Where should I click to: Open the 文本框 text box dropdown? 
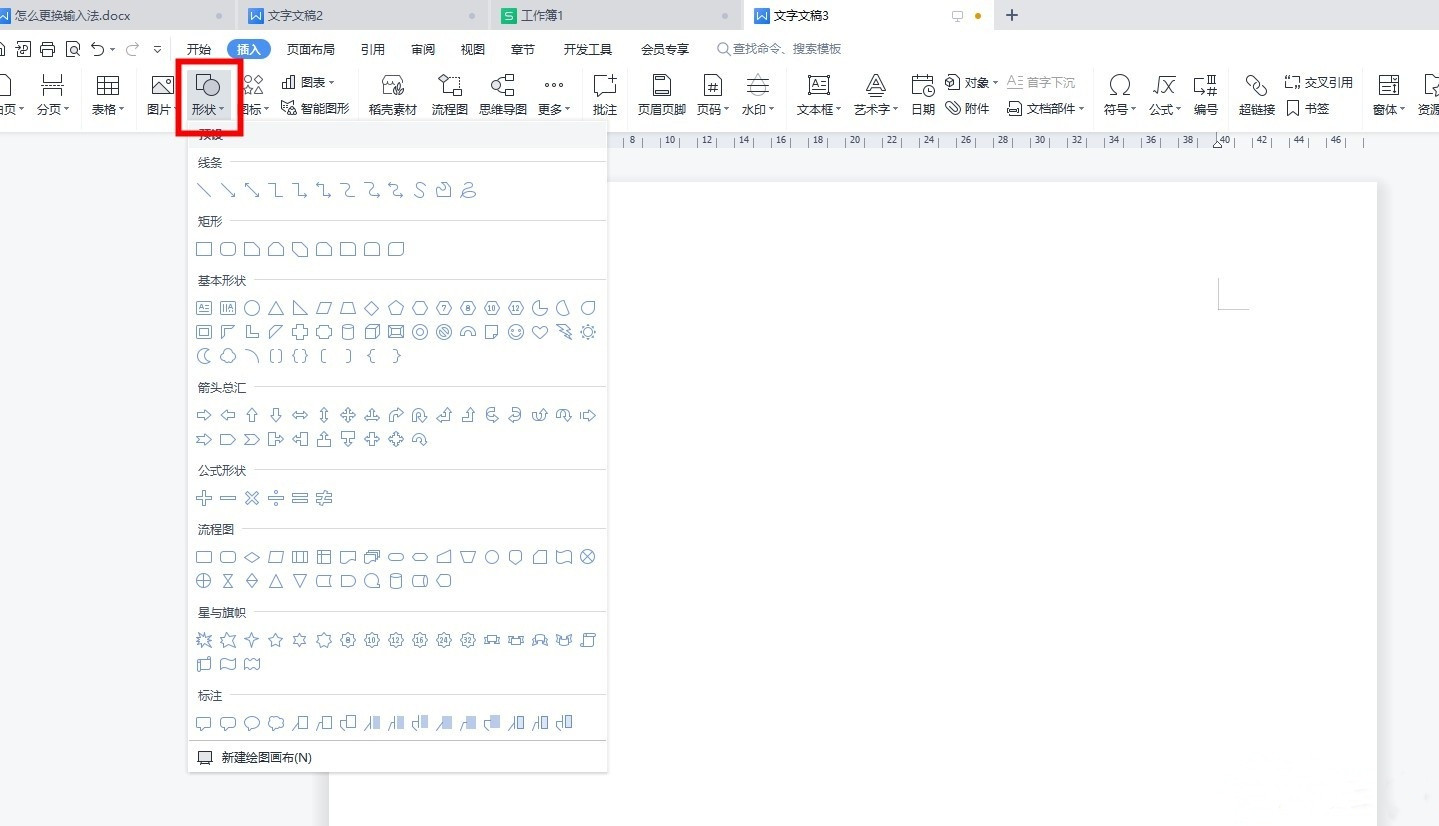(x=819, y=95)
